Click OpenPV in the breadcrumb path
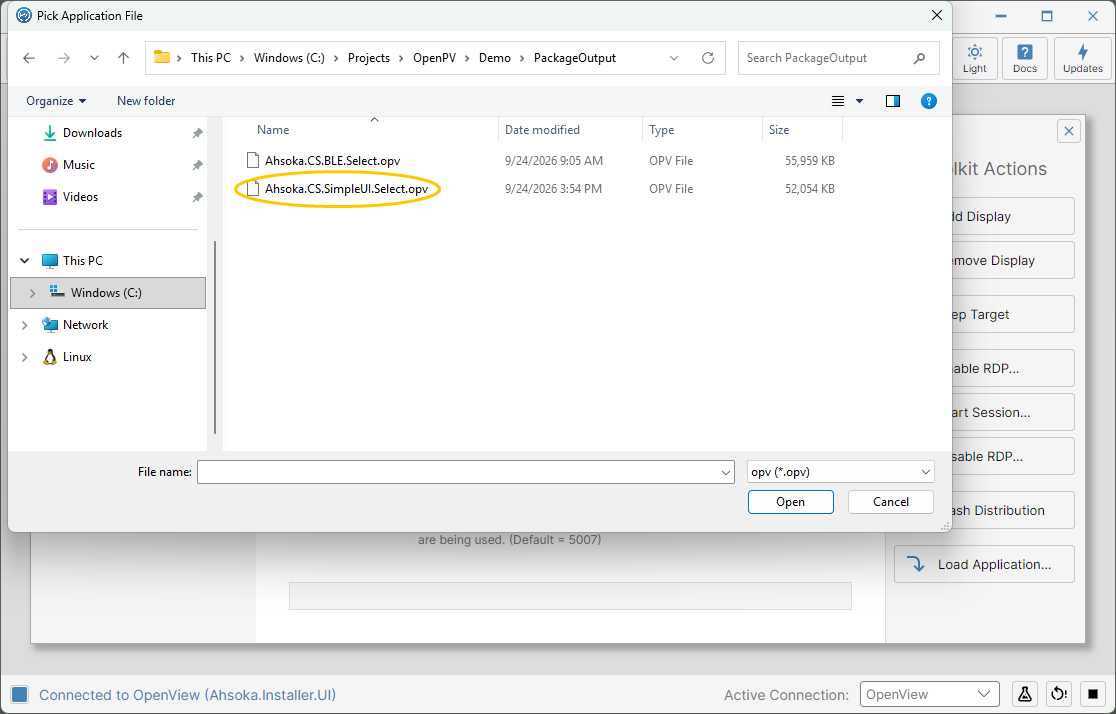The height and width of the screenshot is (714, 1116). pos(434,58)
